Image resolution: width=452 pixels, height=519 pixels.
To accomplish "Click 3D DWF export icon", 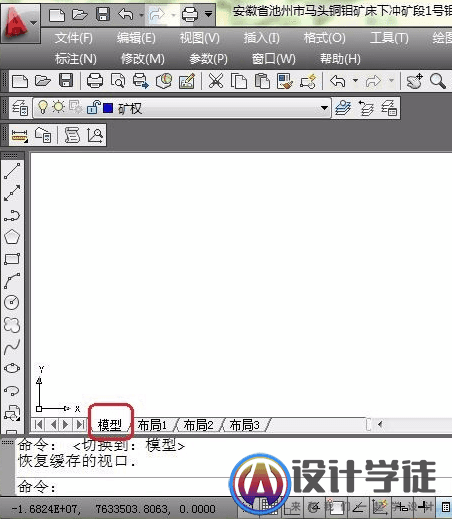I will [164, 81].
